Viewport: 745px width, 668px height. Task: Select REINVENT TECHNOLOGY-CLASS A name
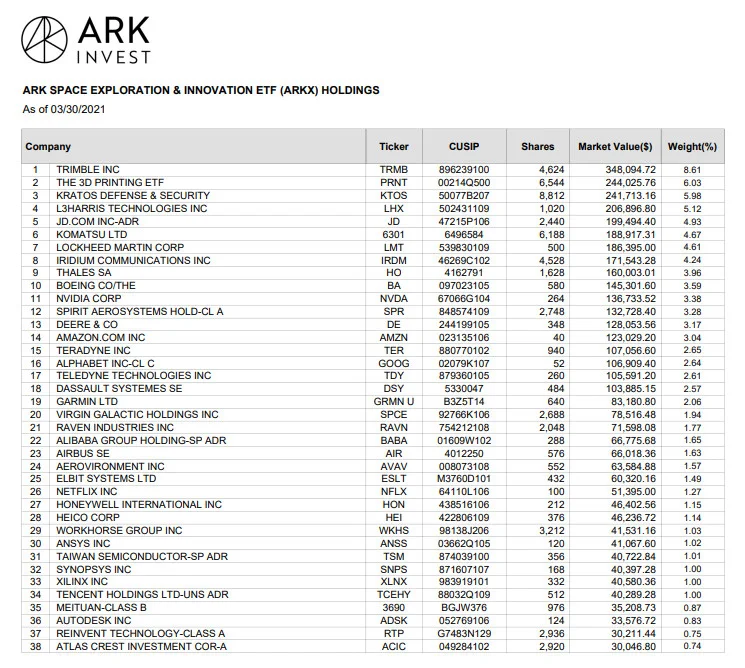140,633
